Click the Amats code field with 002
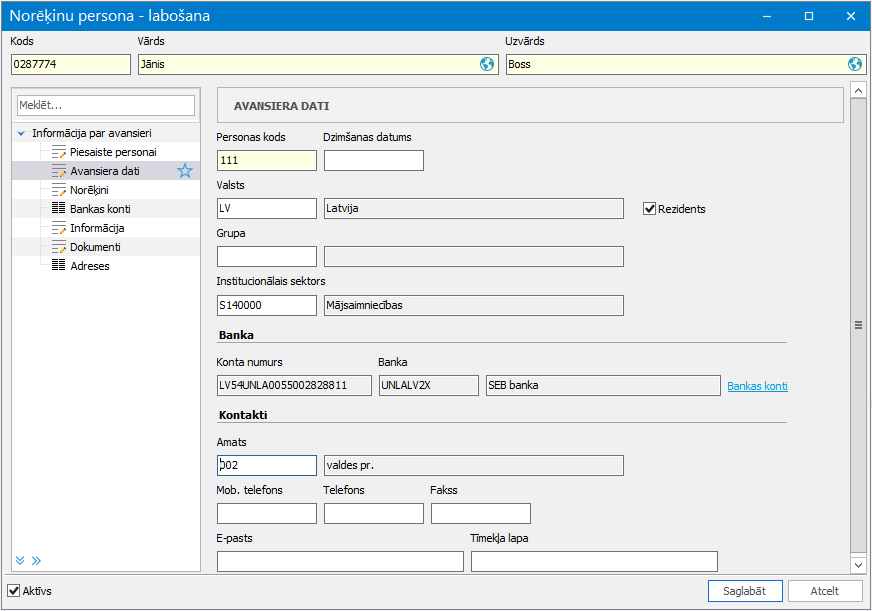Screen dimensions: 872x611 click(266, 465)
